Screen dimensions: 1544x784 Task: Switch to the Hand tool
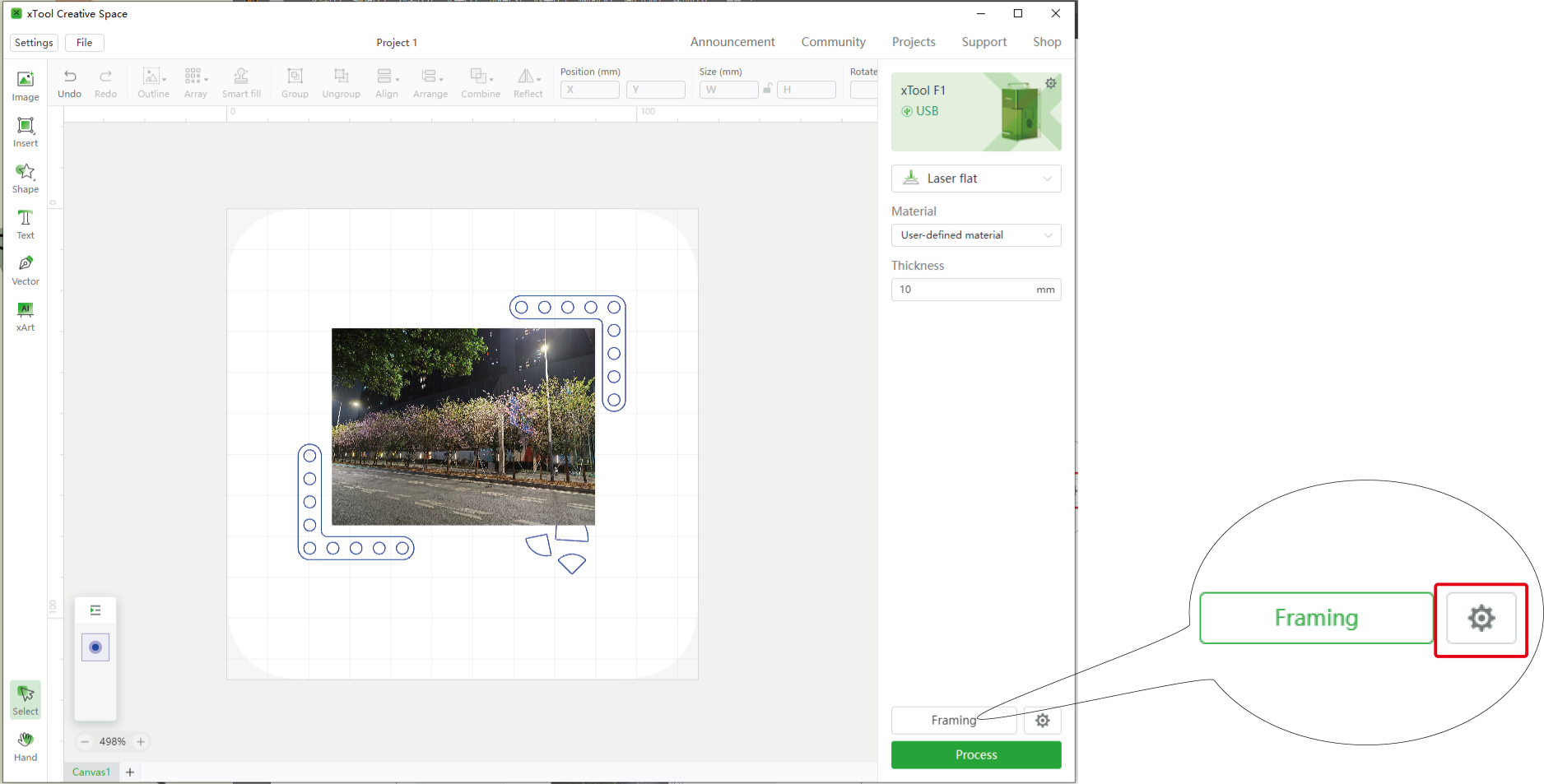pyautogui.click(x=26, y=746)
